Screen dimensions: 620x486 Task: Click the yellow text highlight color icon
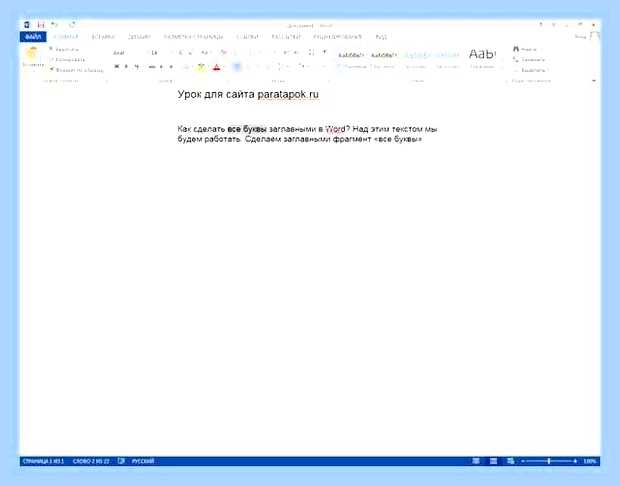pos(201,67)
